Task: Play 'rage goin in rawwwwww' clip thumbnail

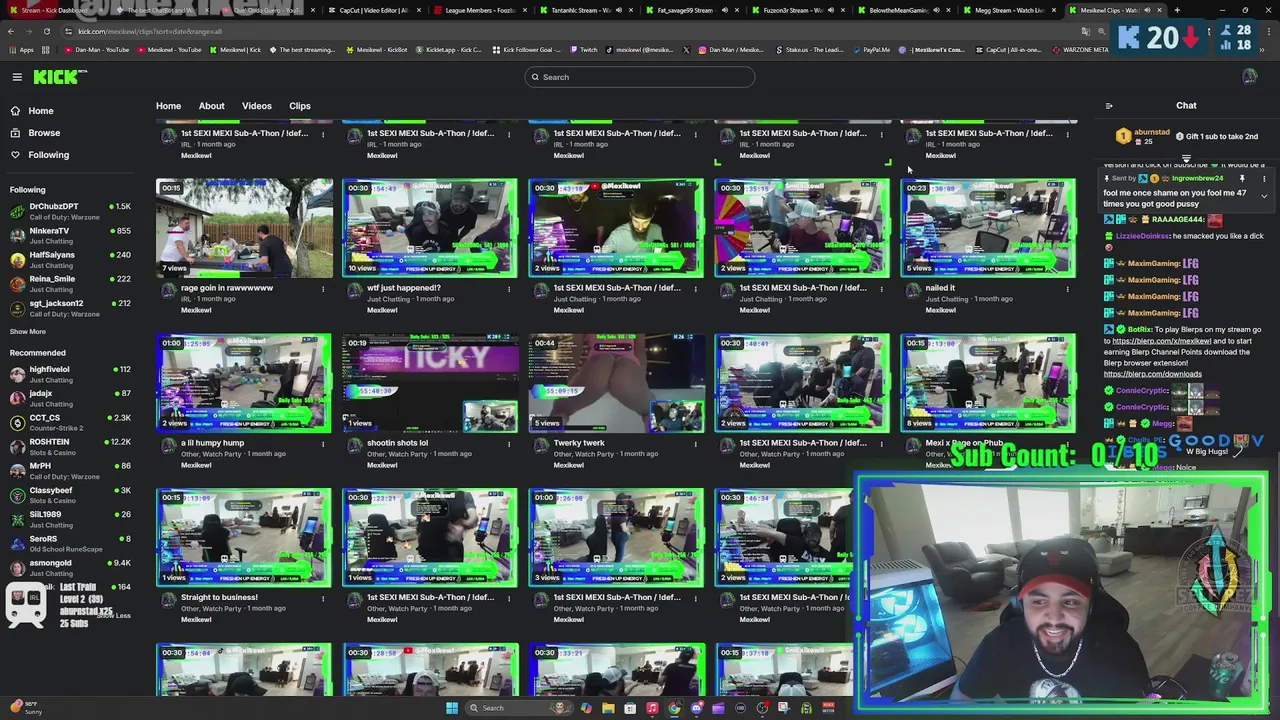Action: pyautogui.click(x=244, y=228)
